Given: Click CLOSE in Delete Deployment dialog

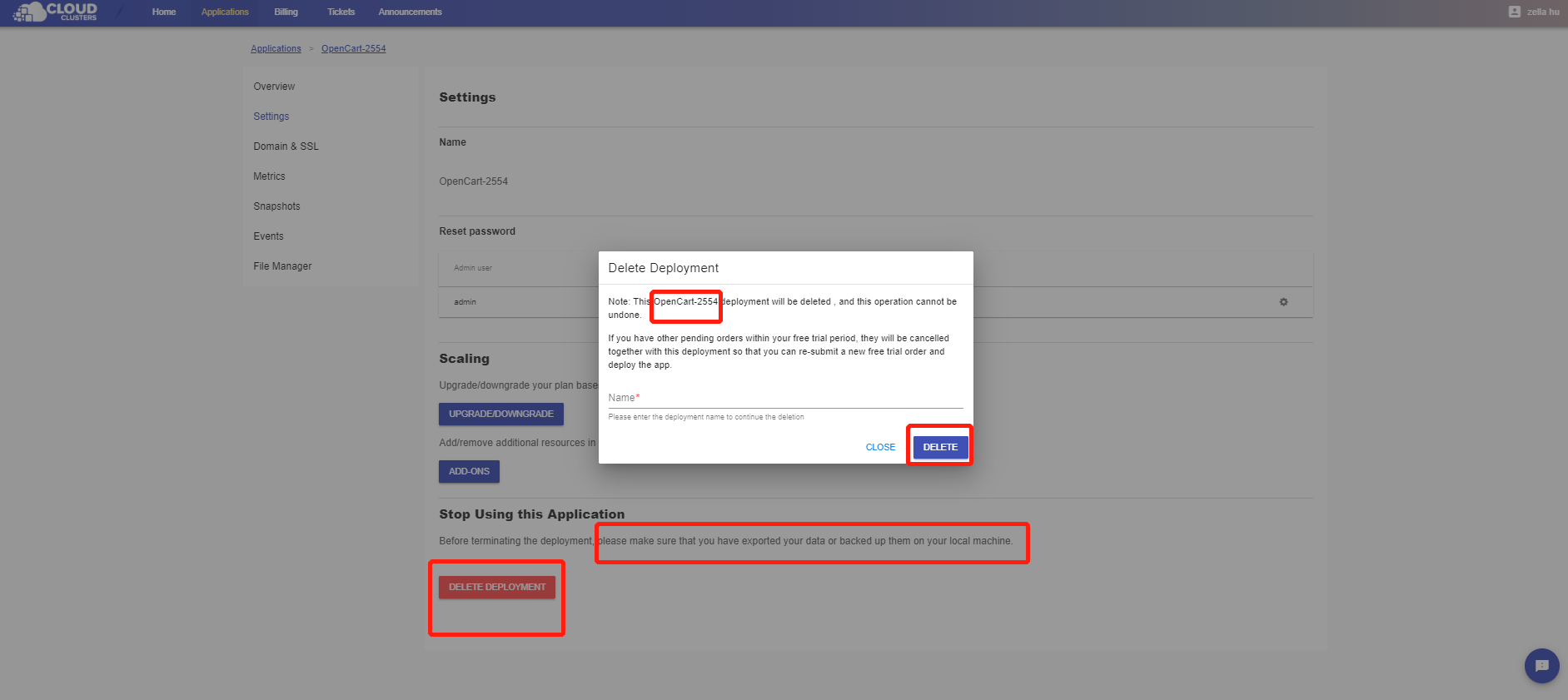Looking at the screenshot, I should (880, 448).
